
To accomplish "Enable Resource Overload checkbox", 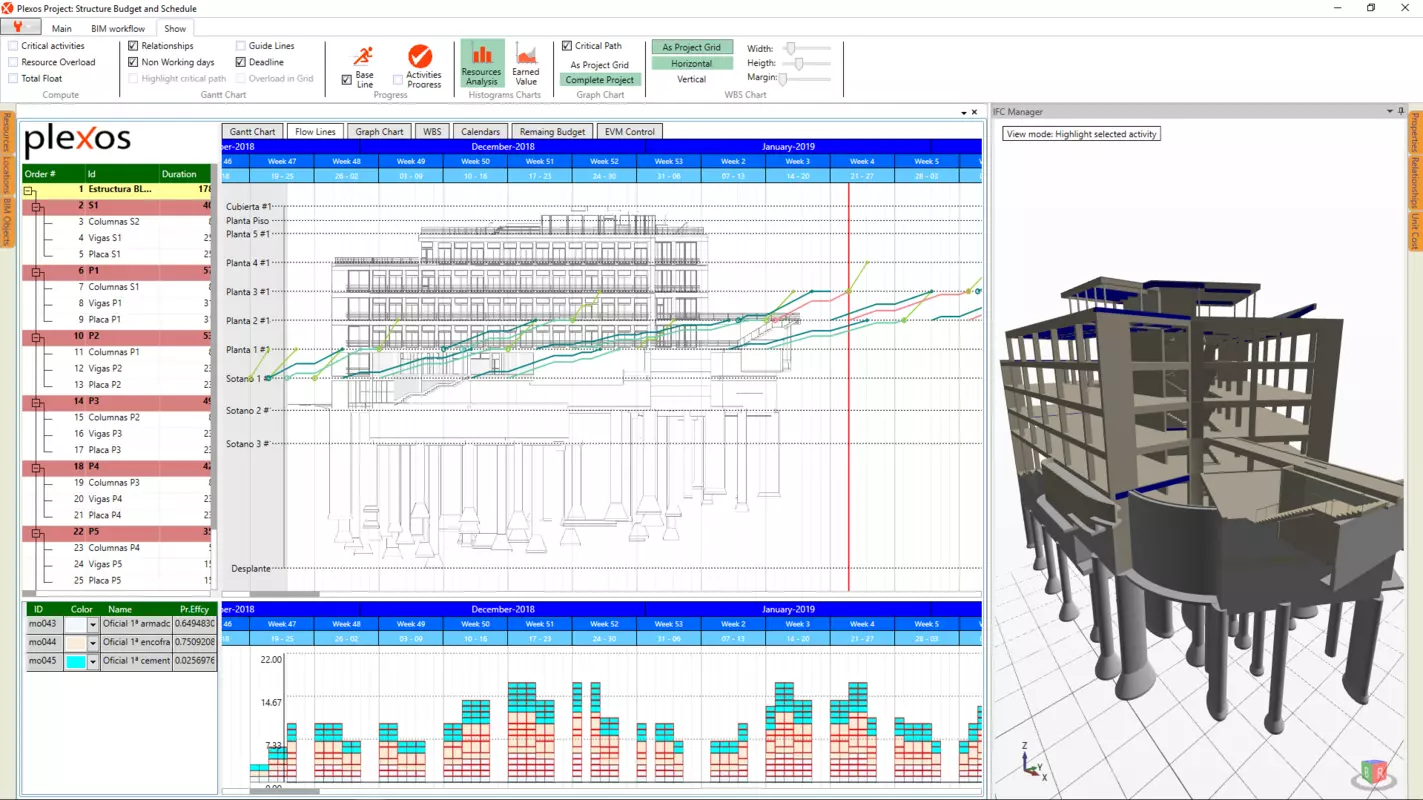I will 13,62.
